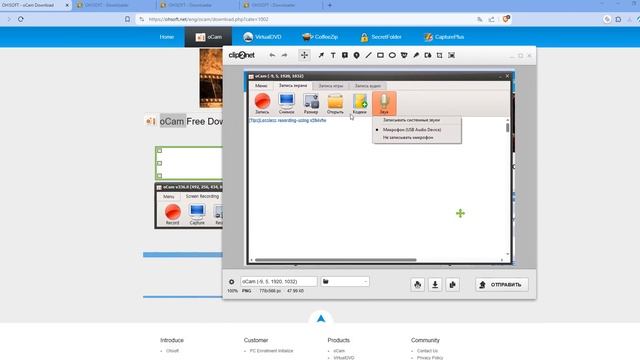The image size is (640, 360).
Task: Switch to the Запись экрана tab
Action: pos(293,86)
